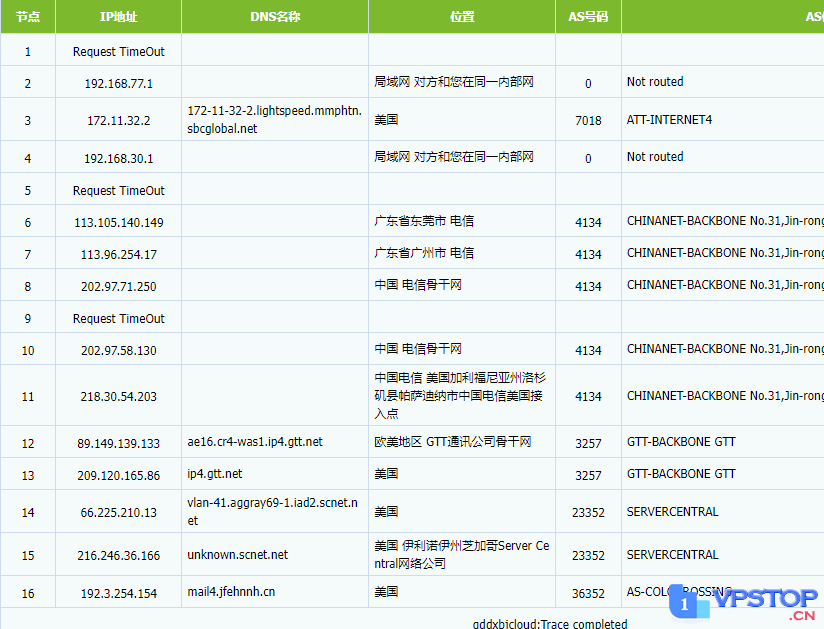
Task: Click location text in node 11 row
Action: 460,396
